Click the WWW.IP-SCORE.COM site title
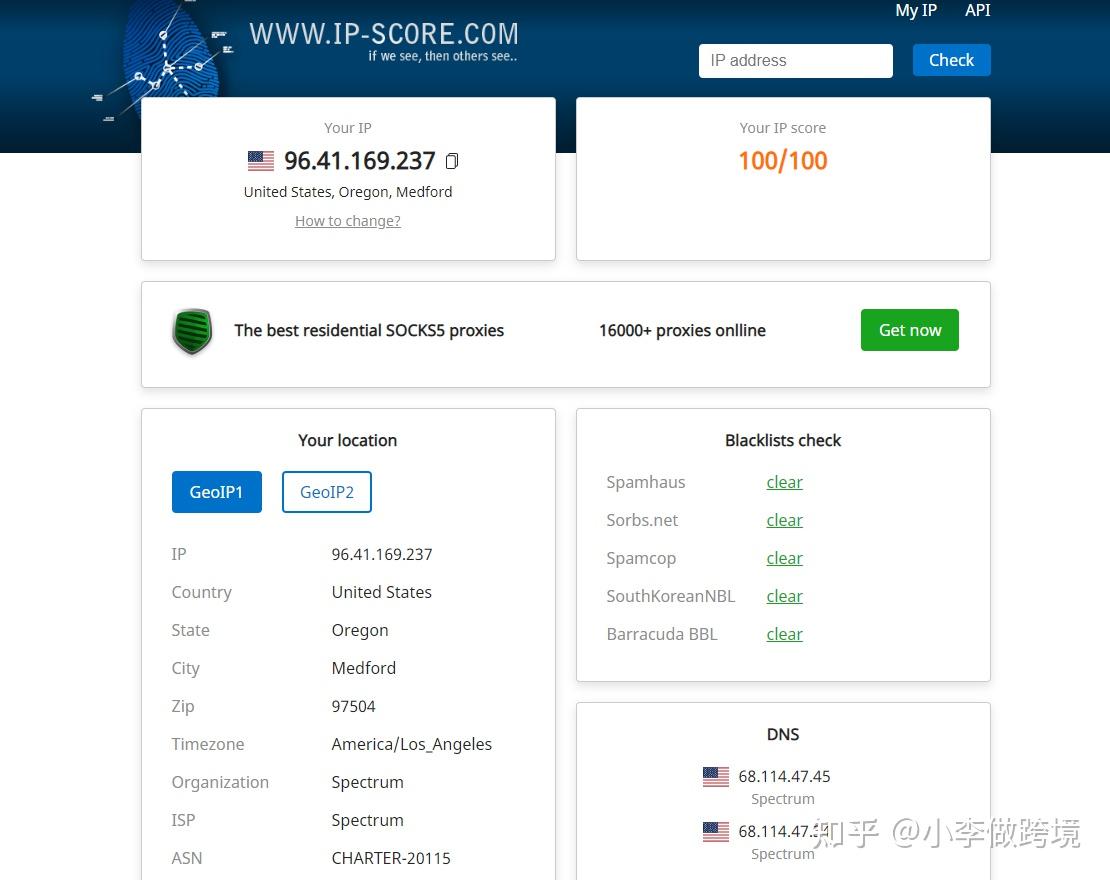 [x=384, y=34]
